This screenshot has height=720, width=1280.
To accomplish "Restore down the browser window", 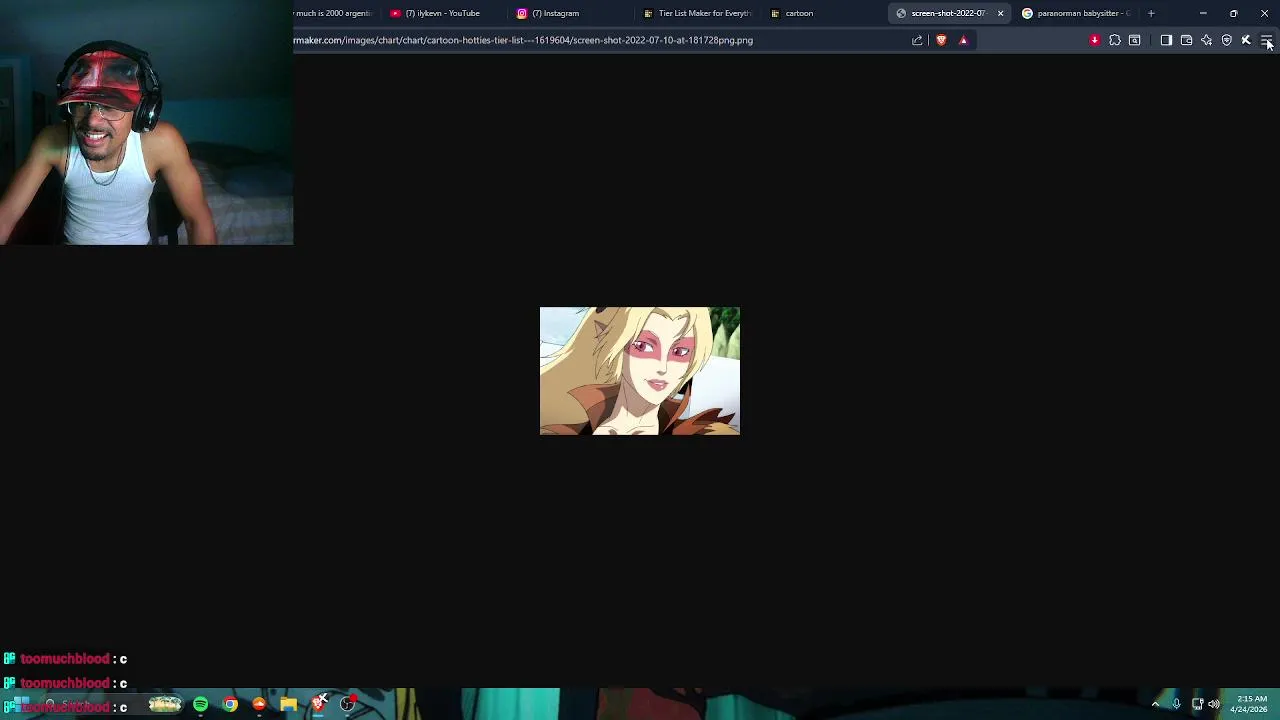I will [x=1233, y=13].
